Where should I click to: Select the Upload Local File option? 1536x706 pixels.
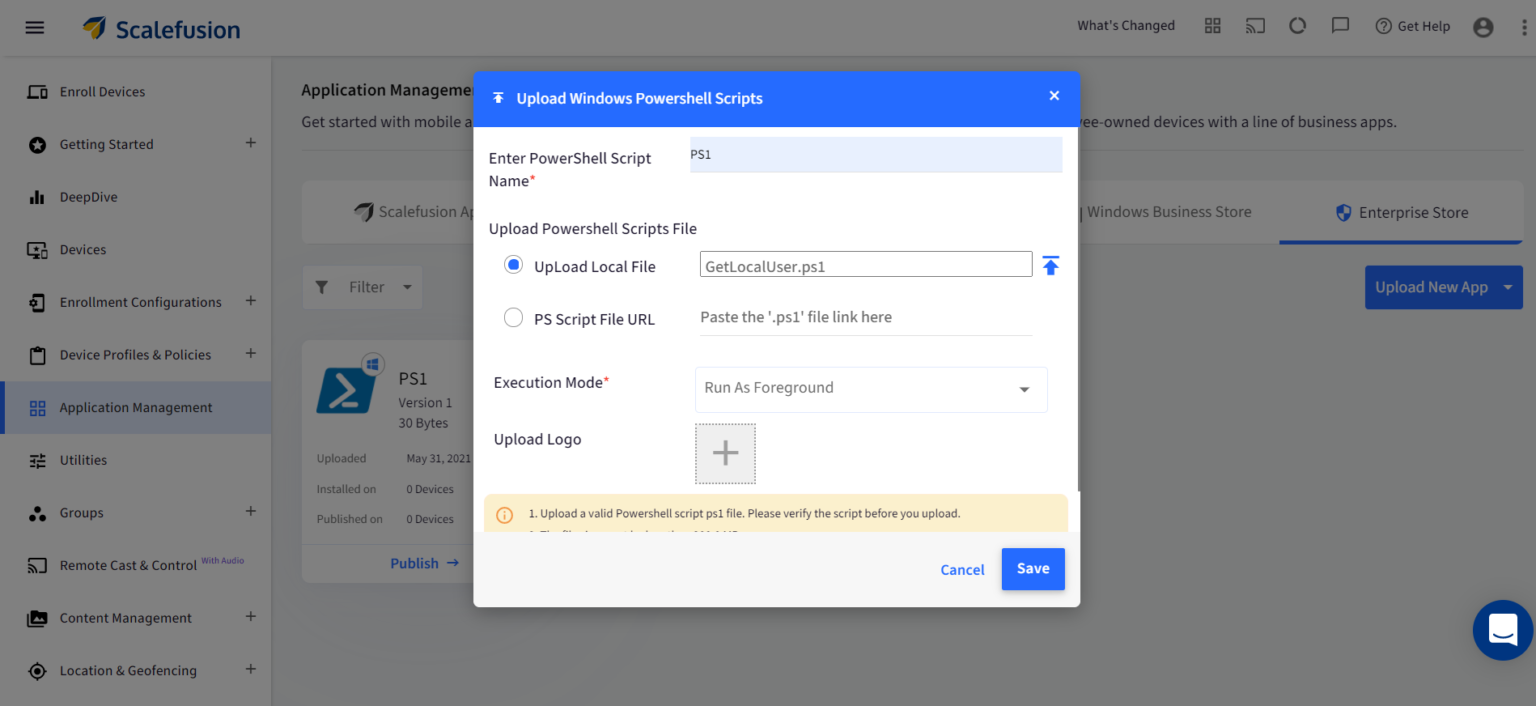513,265
